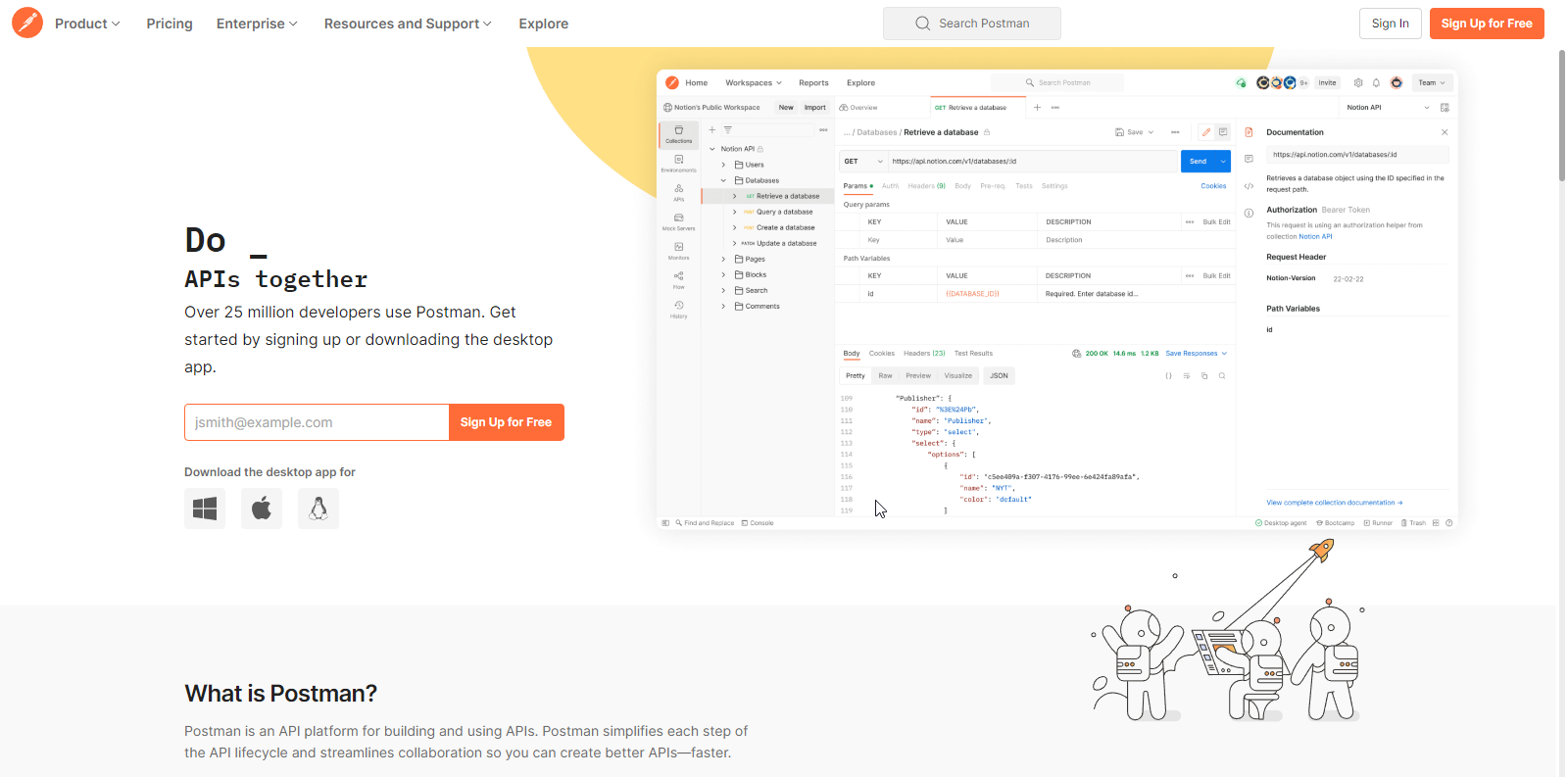Screen dimensions: 1568x777
Task: Click Reports in the screenshot top menu
Action: click(x=813, y=83)
